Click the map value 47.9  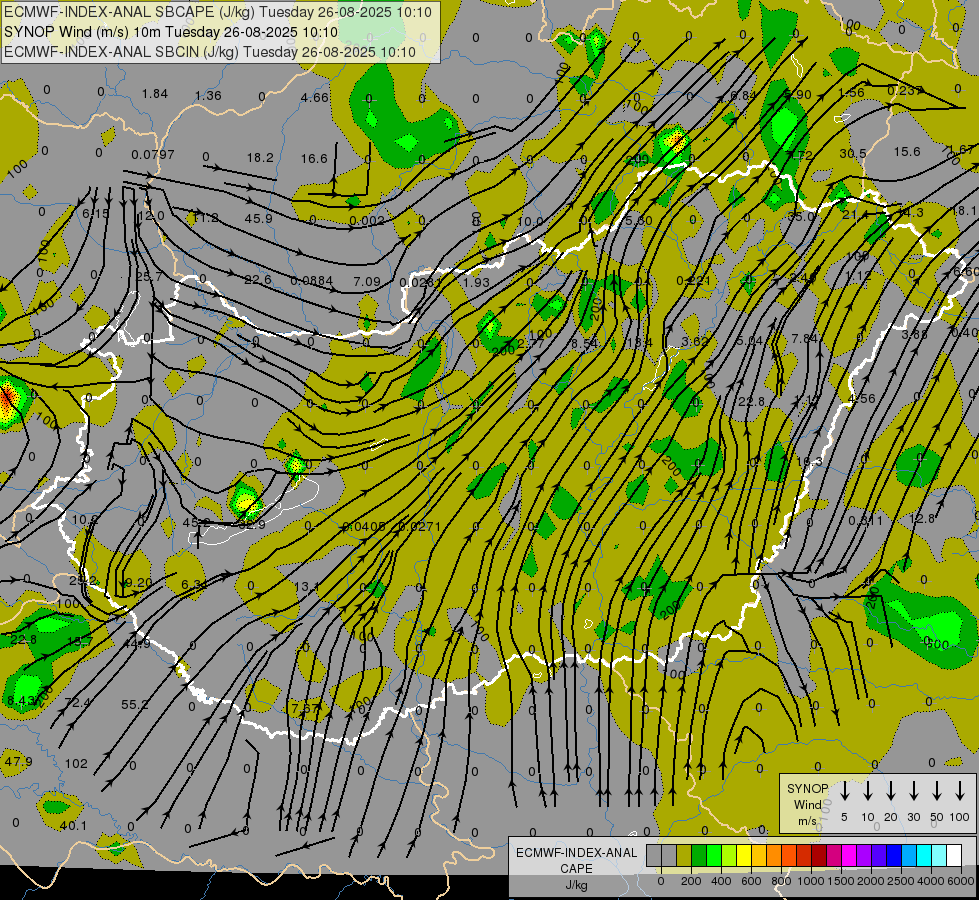pos(18,761)
